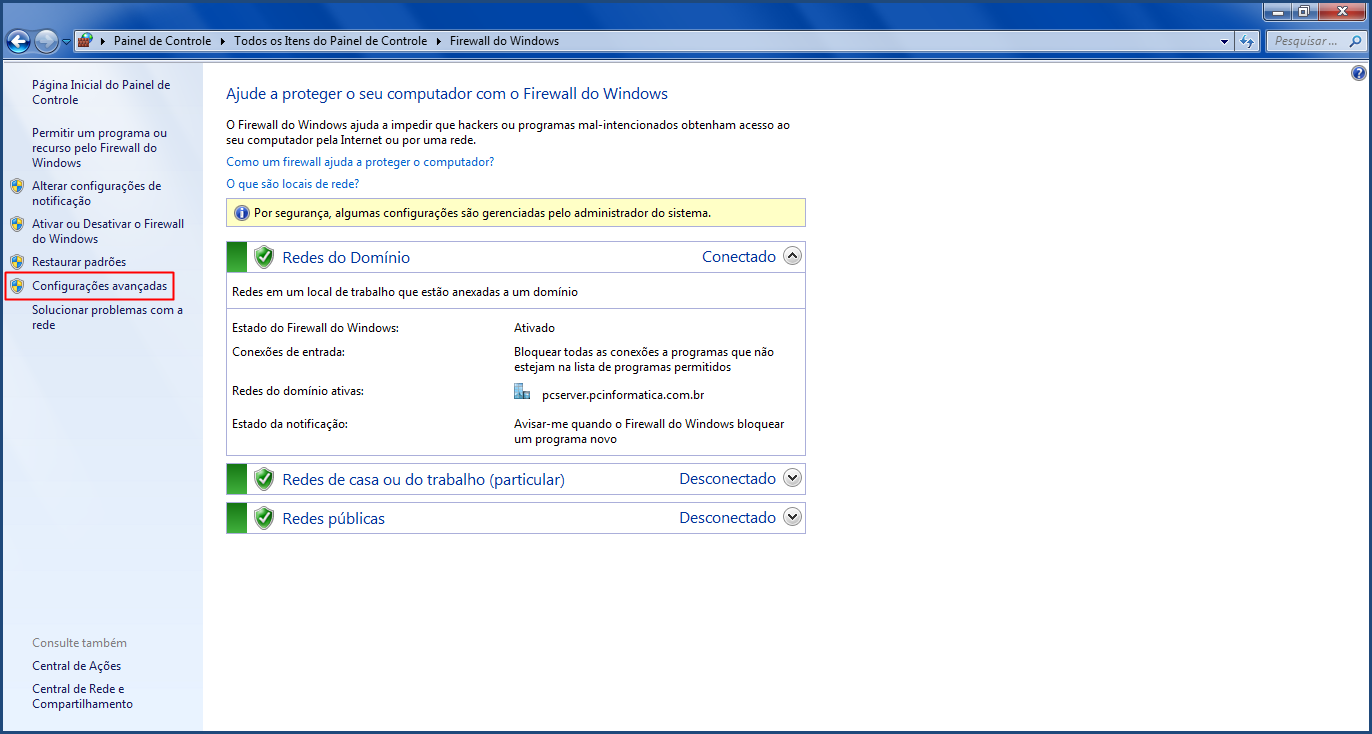Open Ativar ou Desativar o Firewall
Viewport: 1372px width, 734px height.
(x=108, y=231)
